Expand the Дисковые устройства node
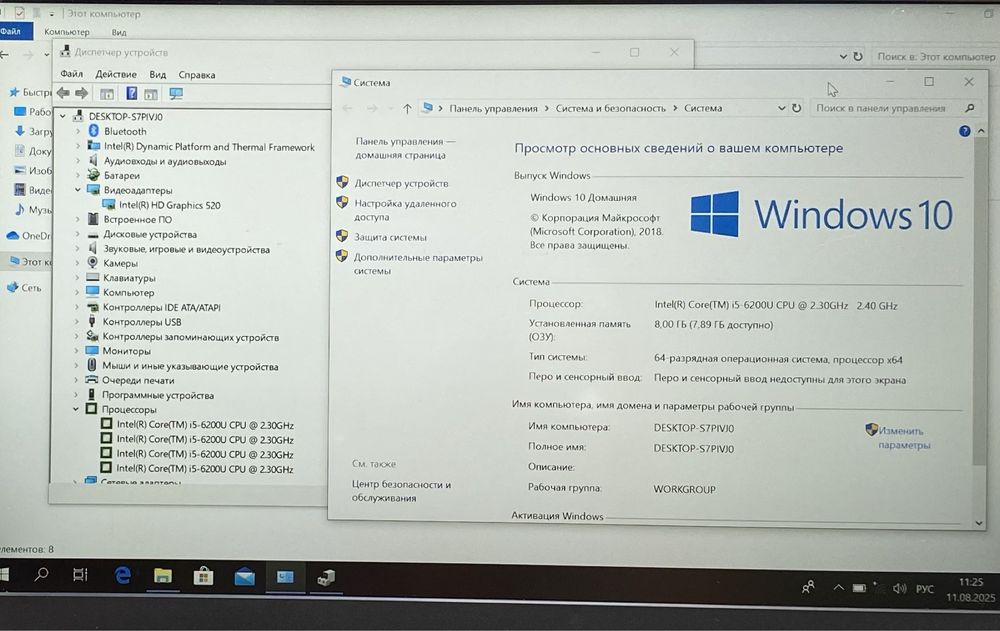Viewport: 1000px width, 631px height. pos(77,234)
